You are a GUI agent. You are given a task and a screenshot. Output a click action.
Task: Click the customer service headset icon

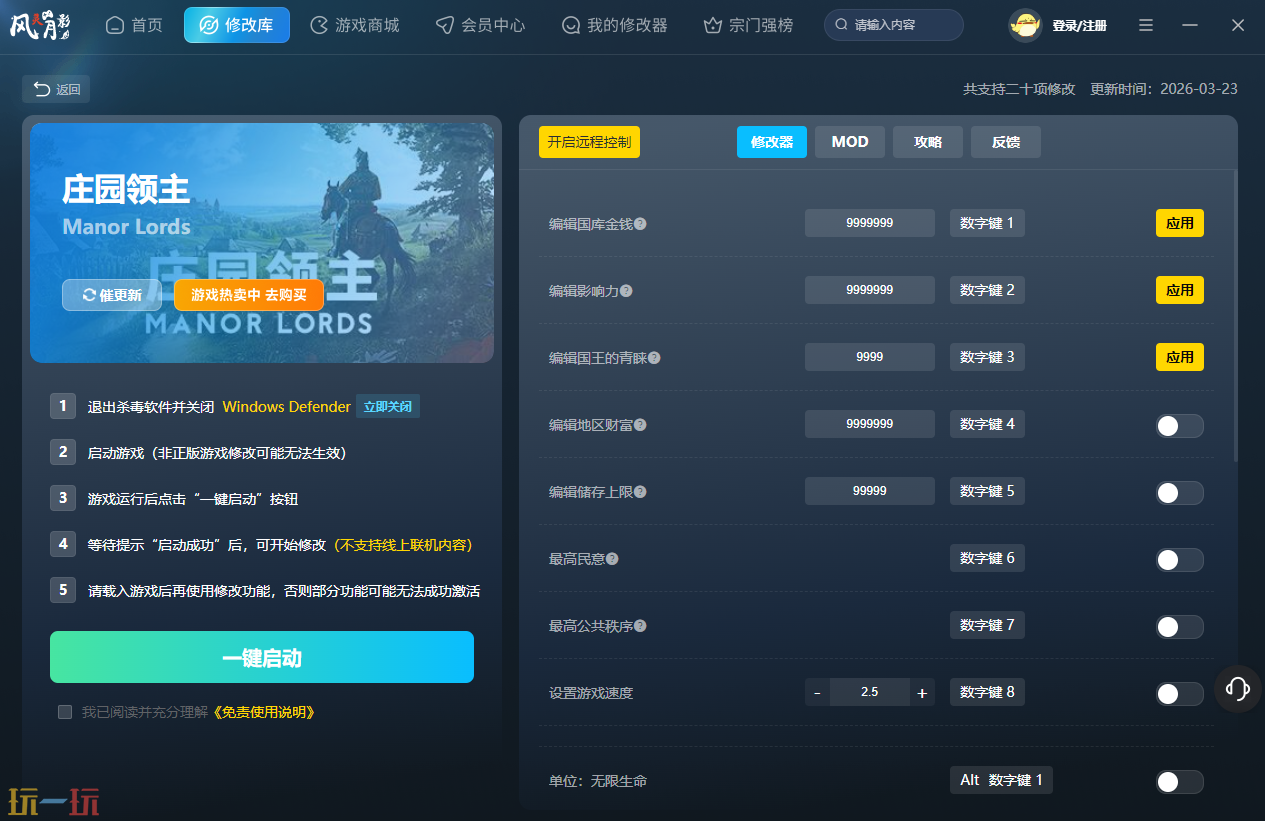(x=1238, y=689)
